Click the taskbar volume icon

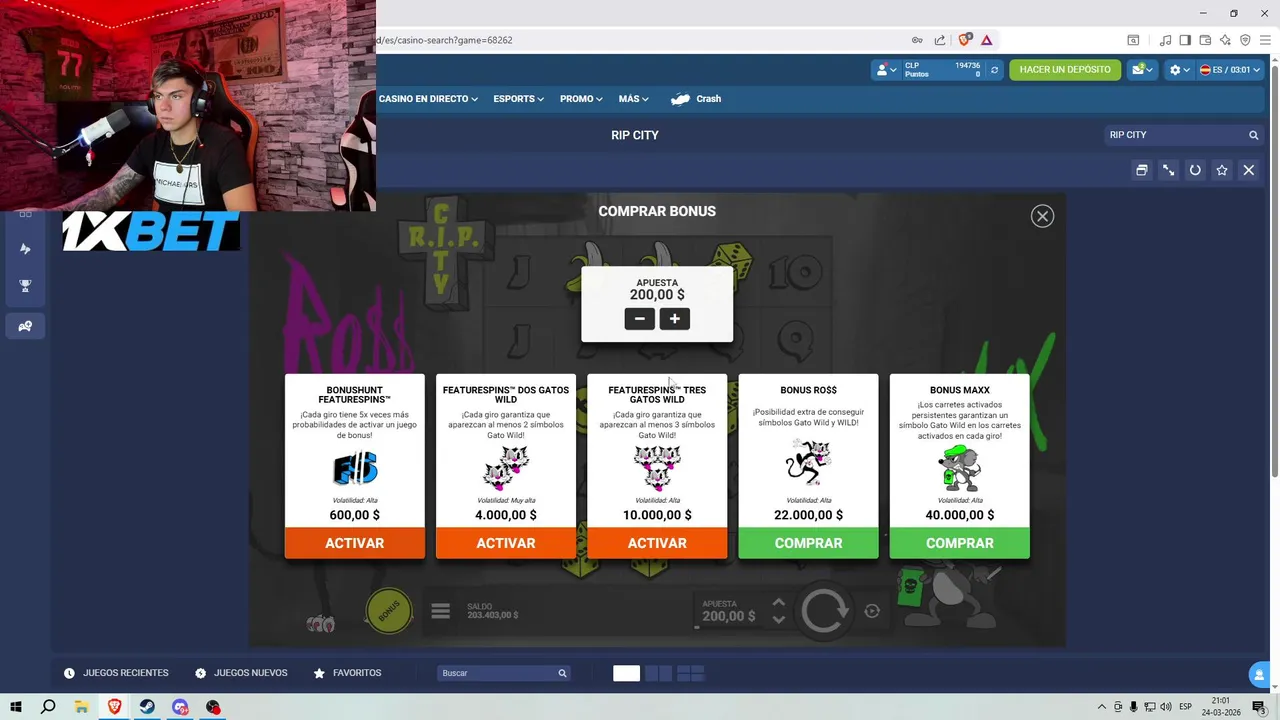[1166, 707]
